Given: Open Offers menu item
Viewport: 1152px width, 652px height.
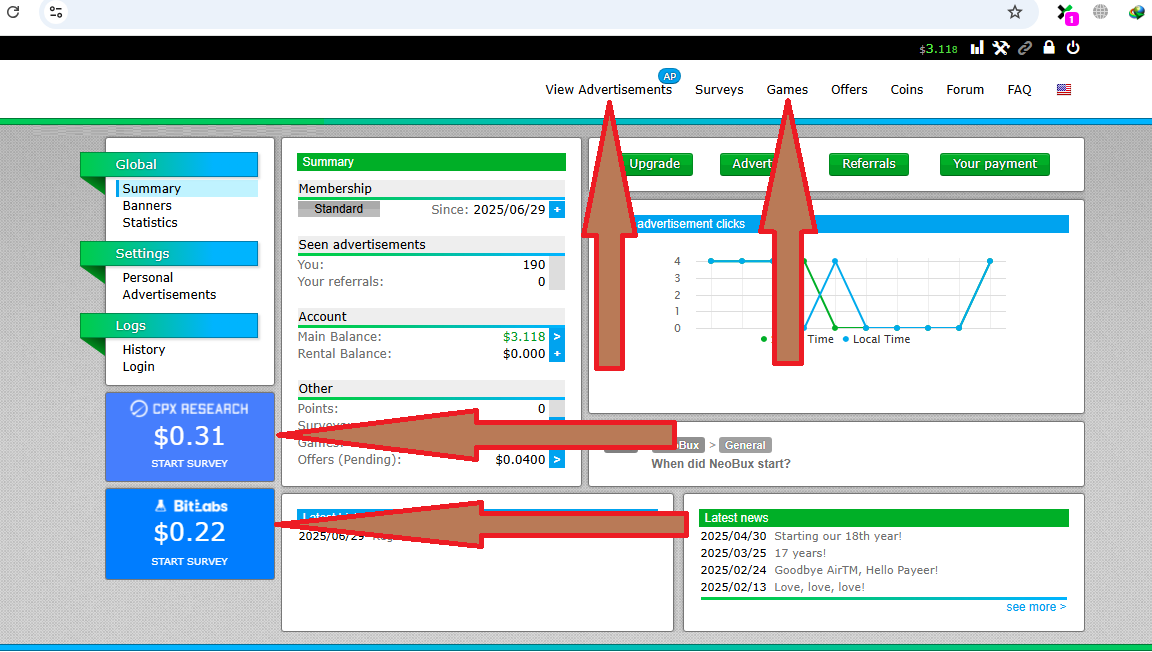Looking at the screenshot, I should coord(849,89).
